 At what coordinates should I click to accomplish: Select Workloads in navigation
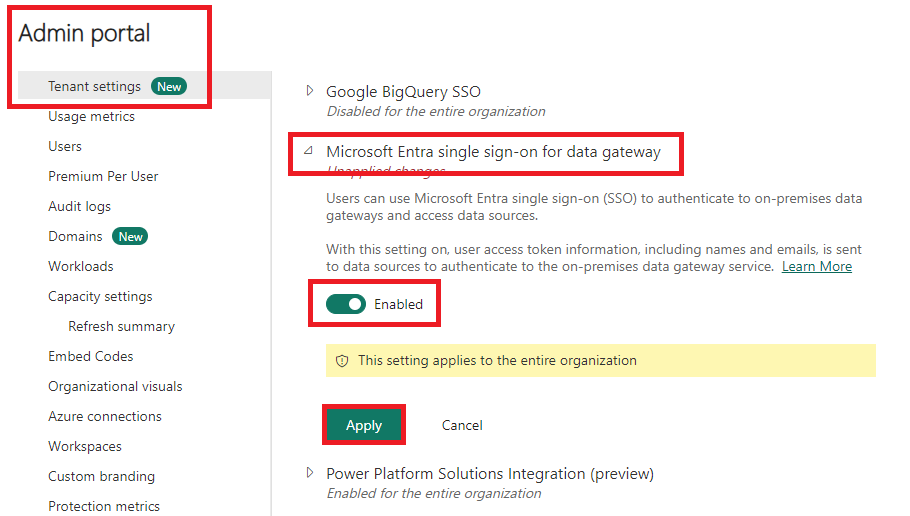[x=81, y=266]
